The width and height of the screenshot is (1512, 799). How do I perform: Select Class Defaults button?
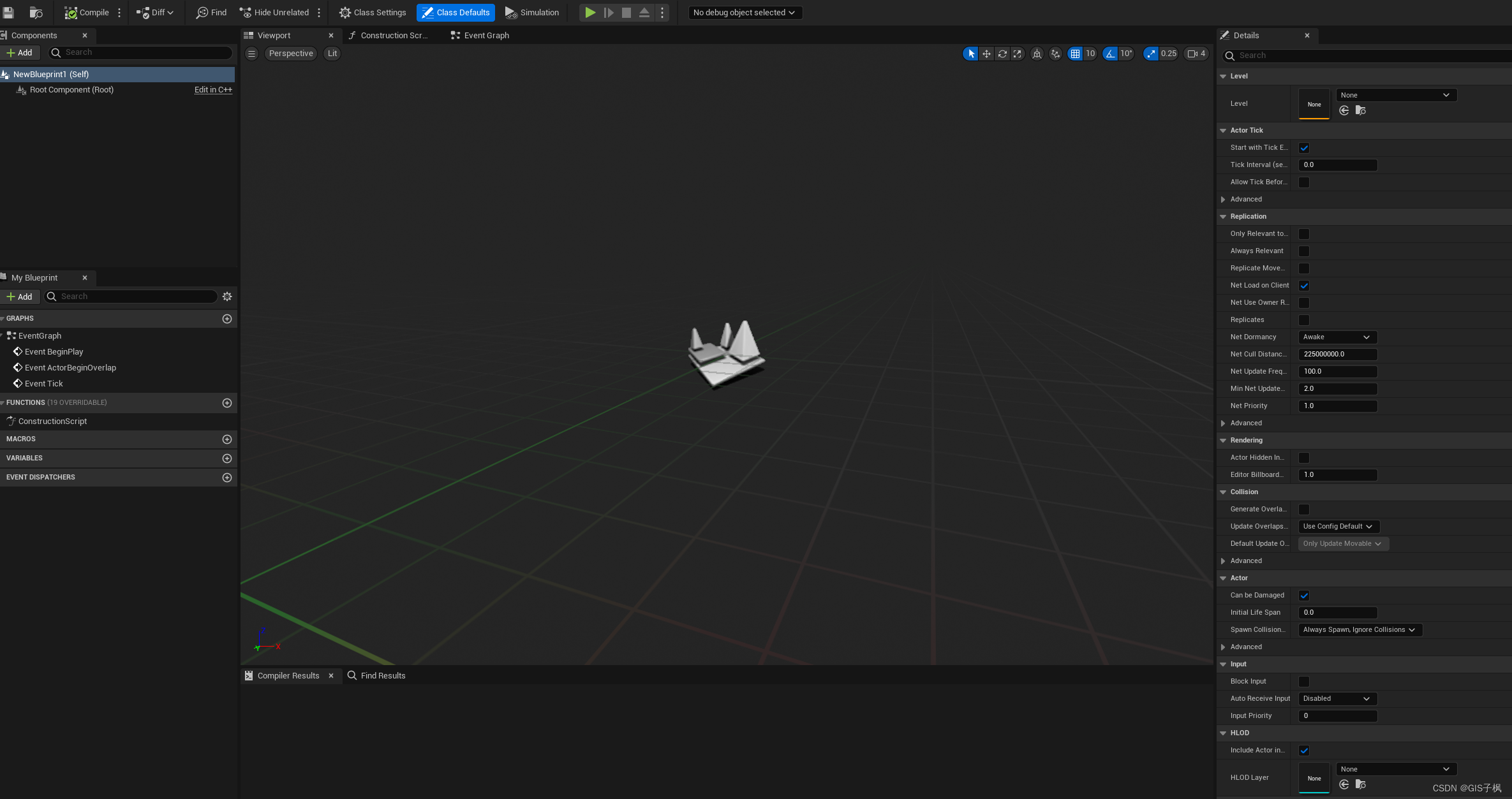click(x=456, y=12)
